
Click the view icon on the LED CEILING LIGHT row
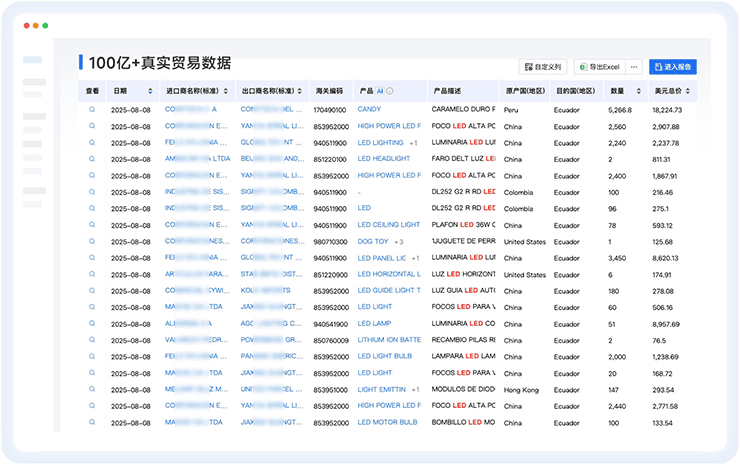[92, 225]
